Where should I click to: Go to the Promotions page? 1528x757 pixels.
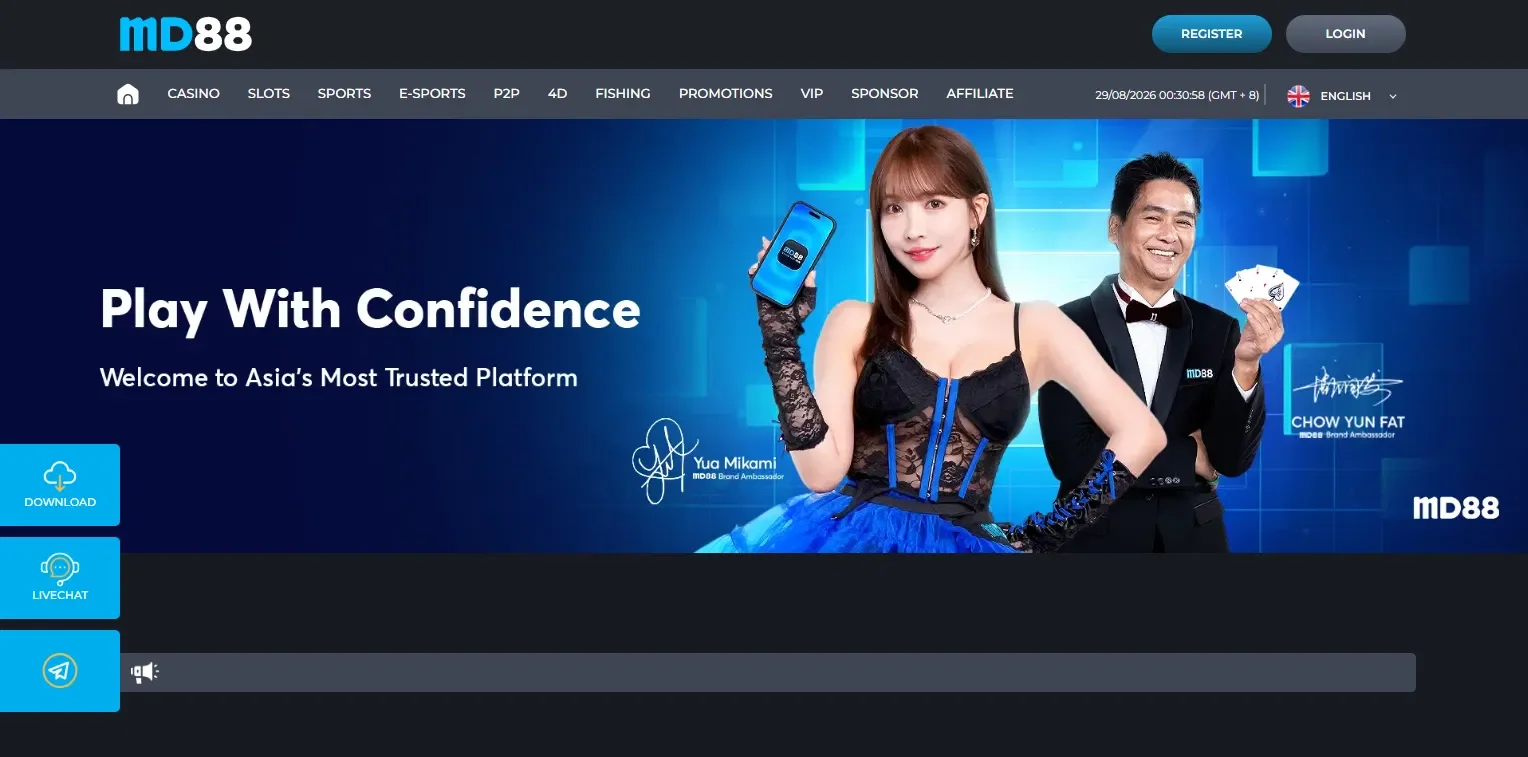725,94
